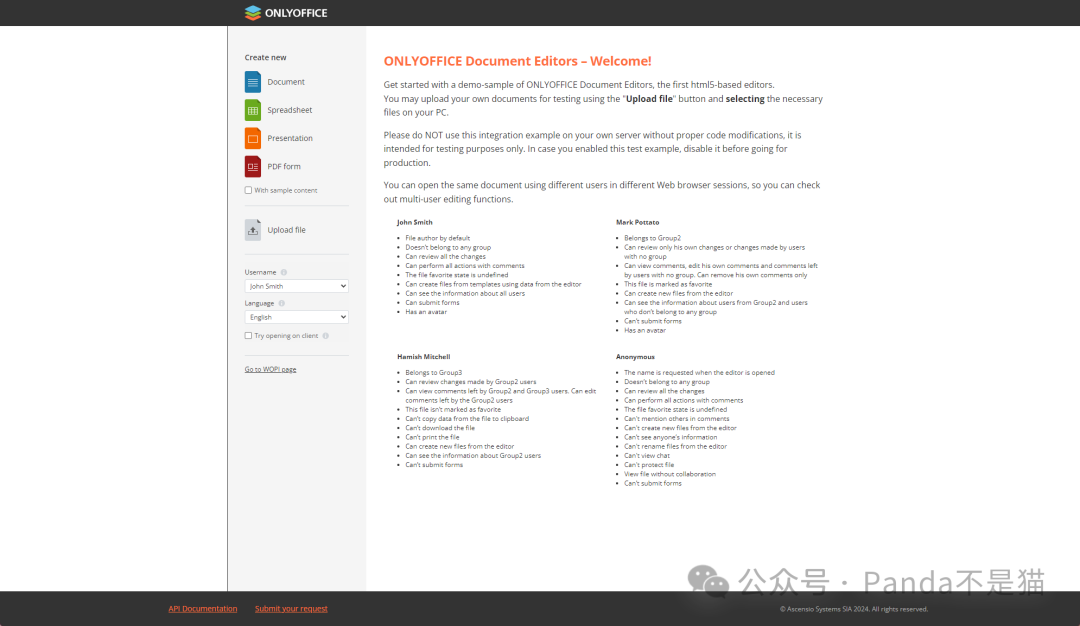Open the Go to WOPI page link
The width and height of the screenshot is (1080, 626).
tap(270, 369)
